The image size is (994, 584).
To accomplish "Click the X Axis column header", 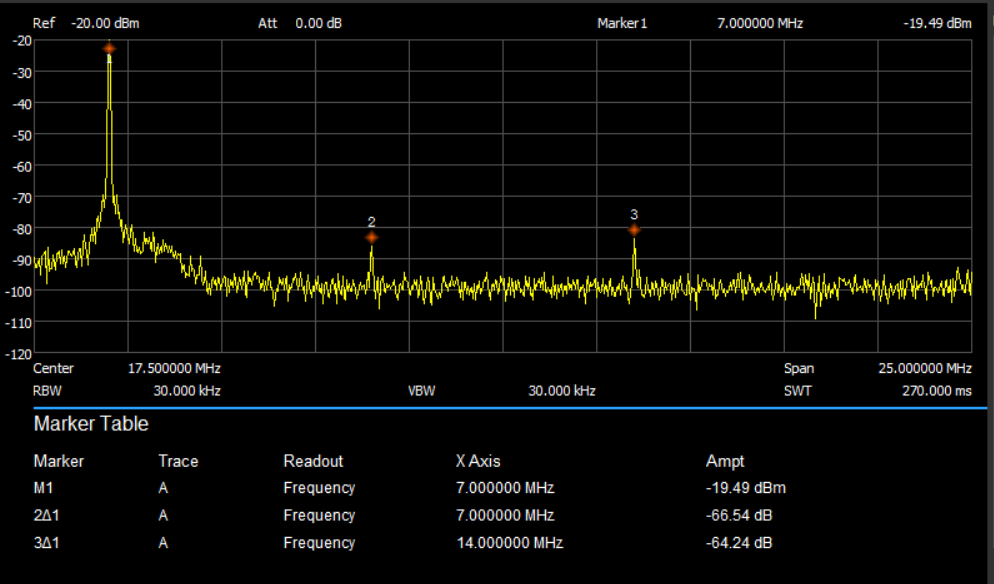I will coord(478,461).
